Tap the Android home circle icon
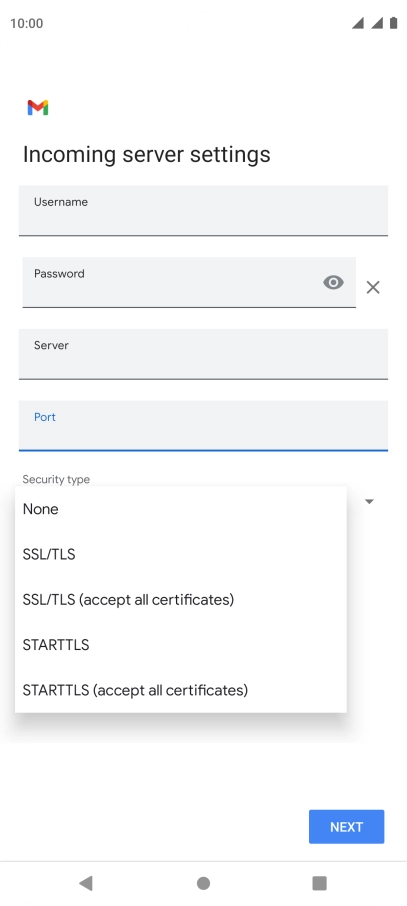Screen dimensions: 407x906 pyautogui.click(x=203, y=883)
